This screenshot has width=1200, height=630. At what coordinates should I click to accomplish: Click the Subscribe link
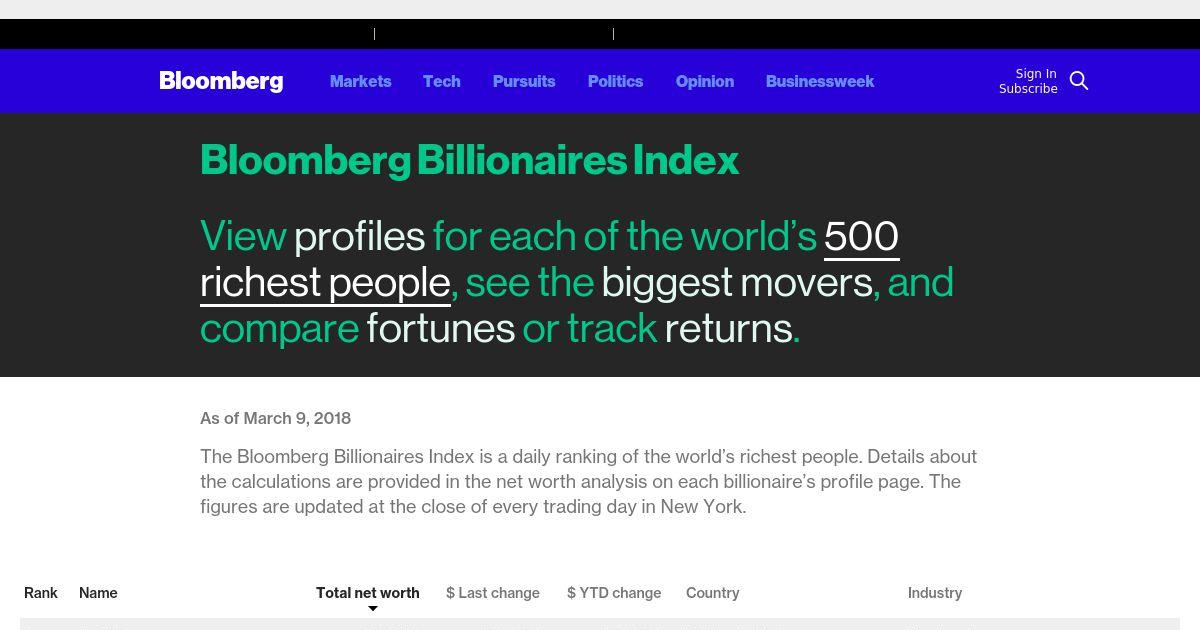1028,89
